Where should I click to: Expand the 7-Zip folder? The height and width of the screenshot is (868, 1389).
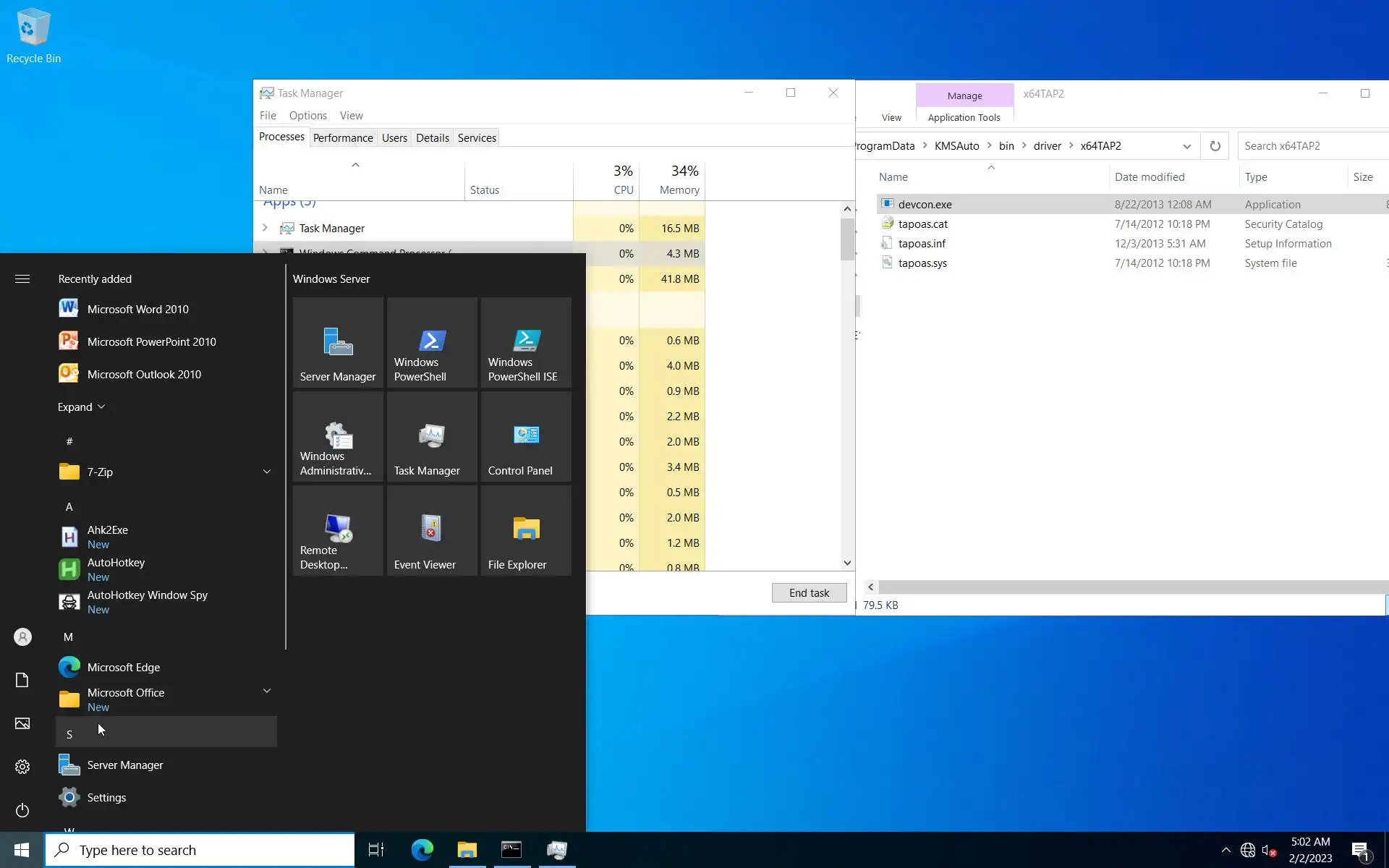(x=266, y=472)
